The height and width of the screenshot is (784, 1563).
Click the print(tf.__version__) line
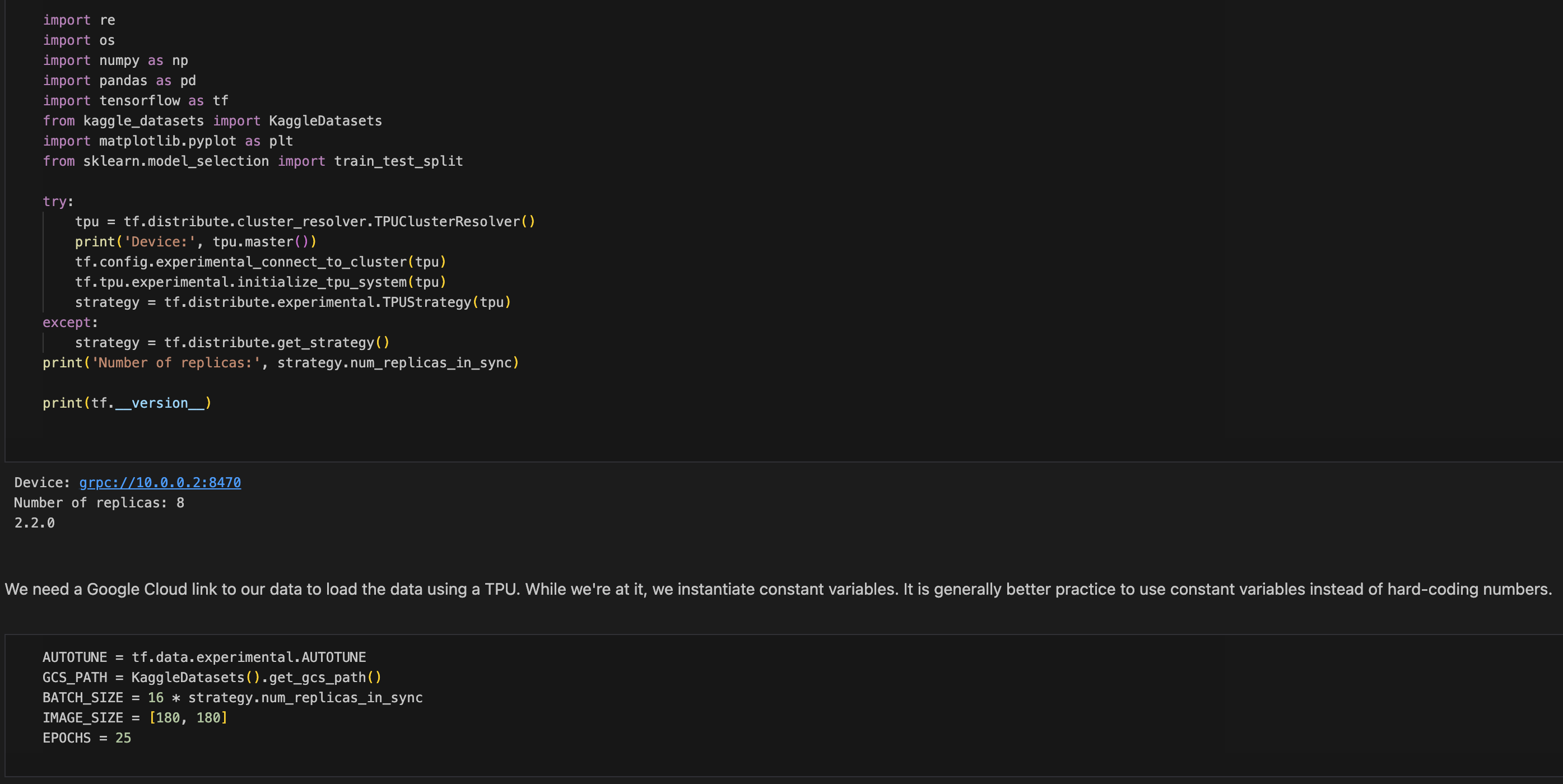click(127, 403)
